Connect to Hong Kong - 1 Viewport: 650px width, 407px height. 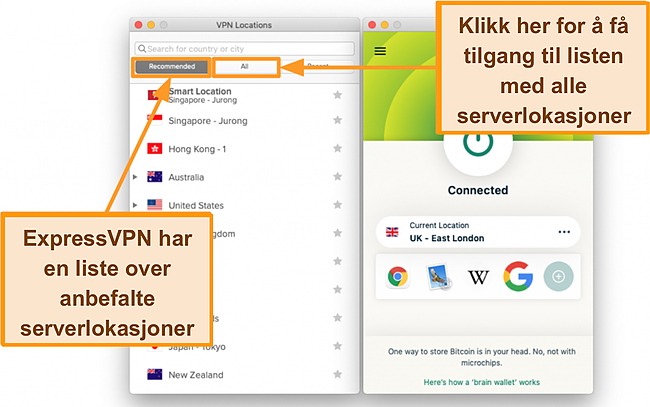(x=245, y=149)
